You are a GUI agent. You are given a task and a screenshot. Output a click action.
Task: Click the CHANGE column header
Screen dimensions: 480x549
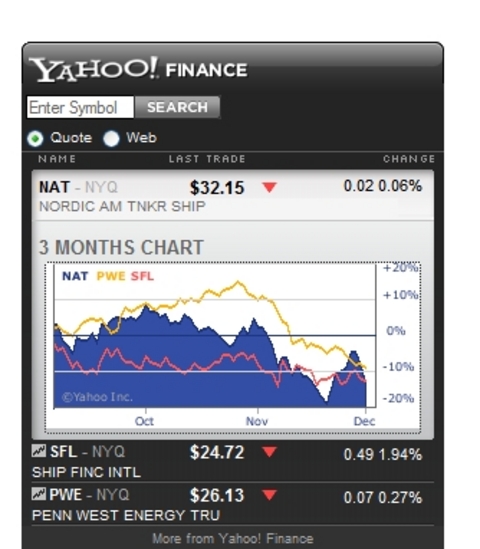(x=409, y=159)
